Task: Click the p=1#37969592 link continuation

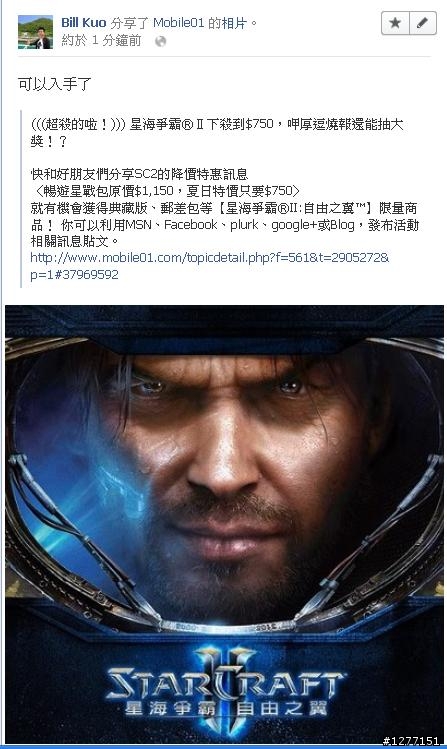Action: pos(74,275)
